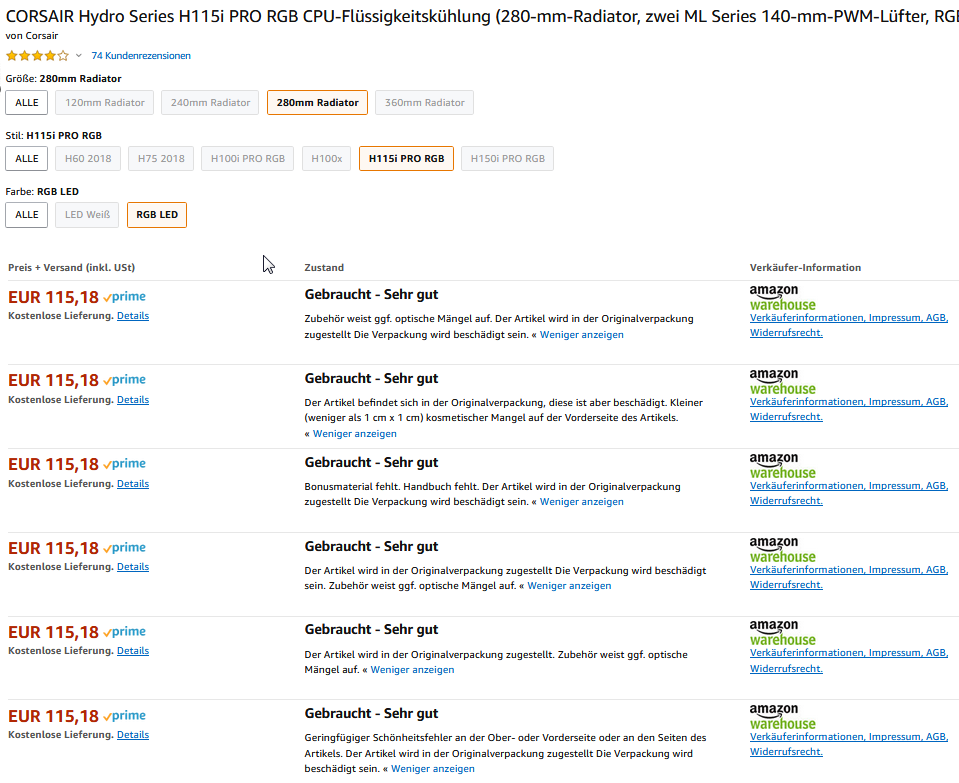The height and width of the screenshot is (783, 959).
Task: Click Amazon Warehouse logo in fourth offer
Action: 782,549
